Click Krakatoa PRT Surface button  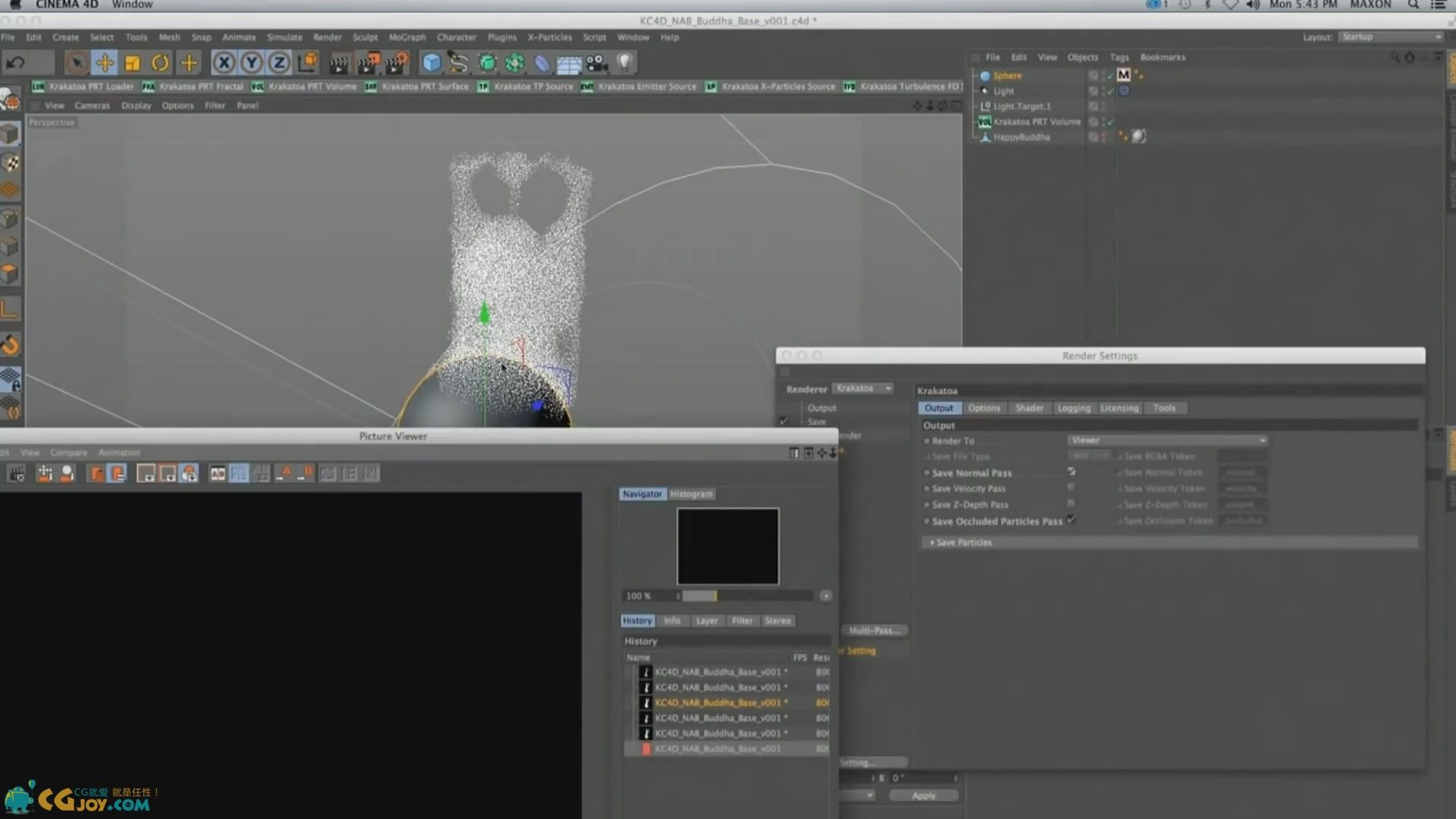coord(417,86)
